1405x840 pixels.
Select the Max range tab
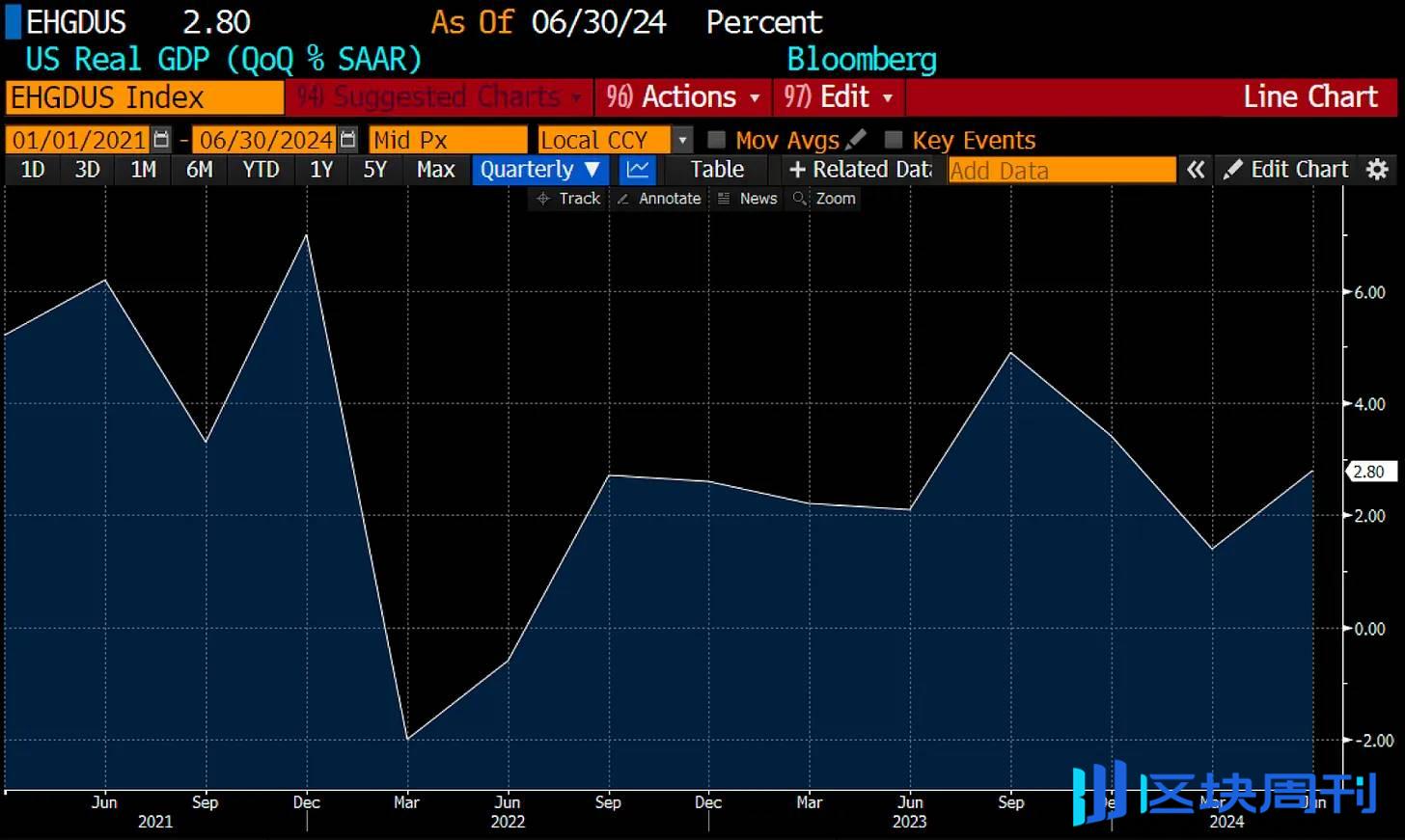click(436, 170)
